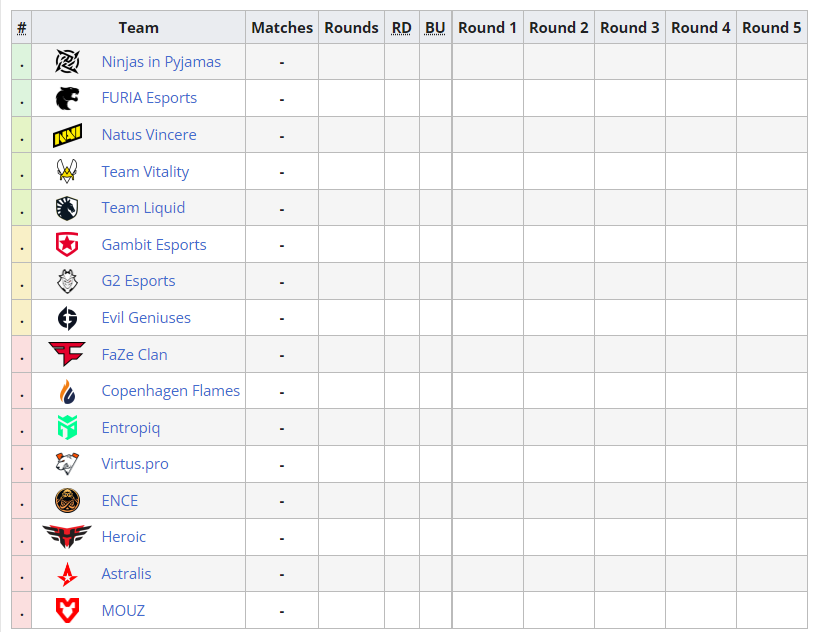Open the Entropiq team link
The height and width of the screenshot is (632, 824).
[131, 428]
